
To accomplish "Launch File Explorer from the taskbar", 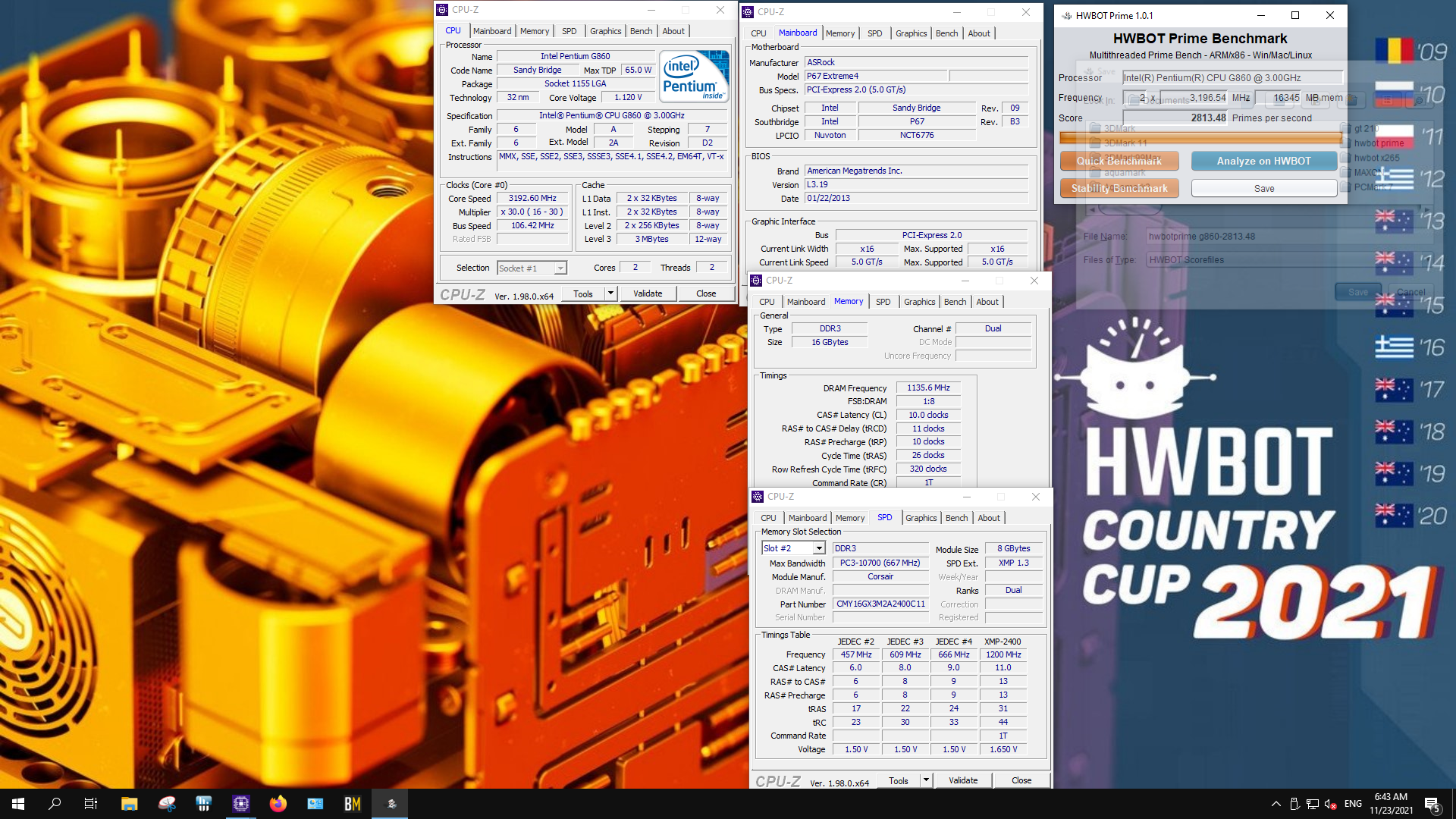I will 129,804.
